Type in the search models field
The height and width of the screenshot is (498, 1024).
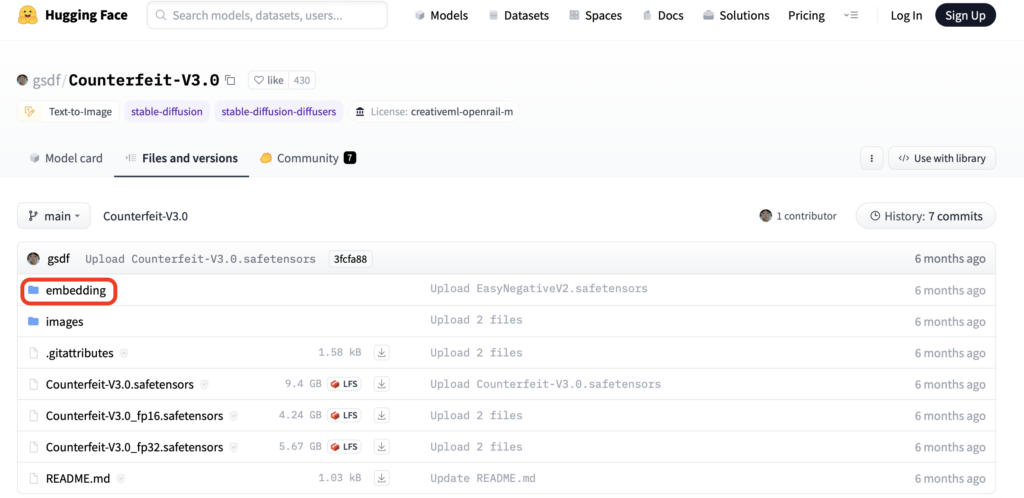coord(268,16)
